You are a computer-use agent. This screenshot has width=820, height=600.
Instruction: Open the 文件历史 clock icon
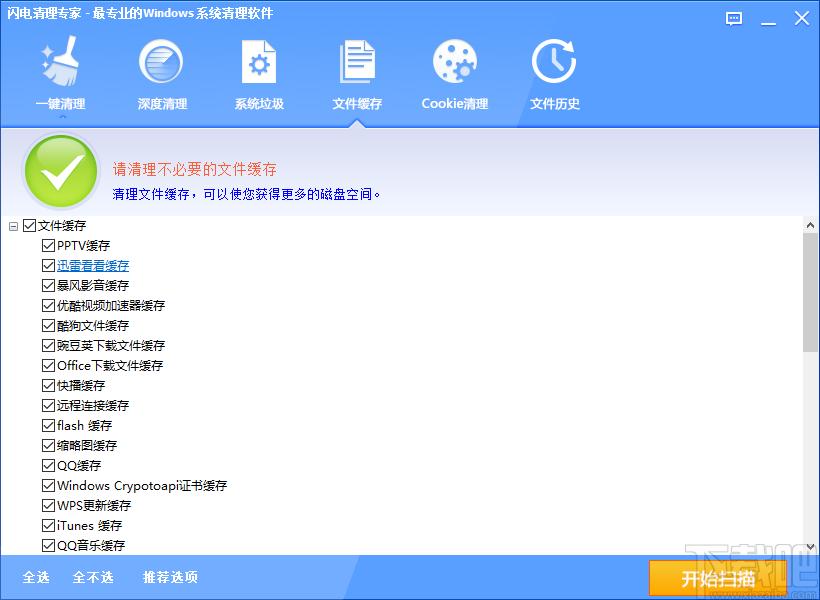(x=554, y=62)
